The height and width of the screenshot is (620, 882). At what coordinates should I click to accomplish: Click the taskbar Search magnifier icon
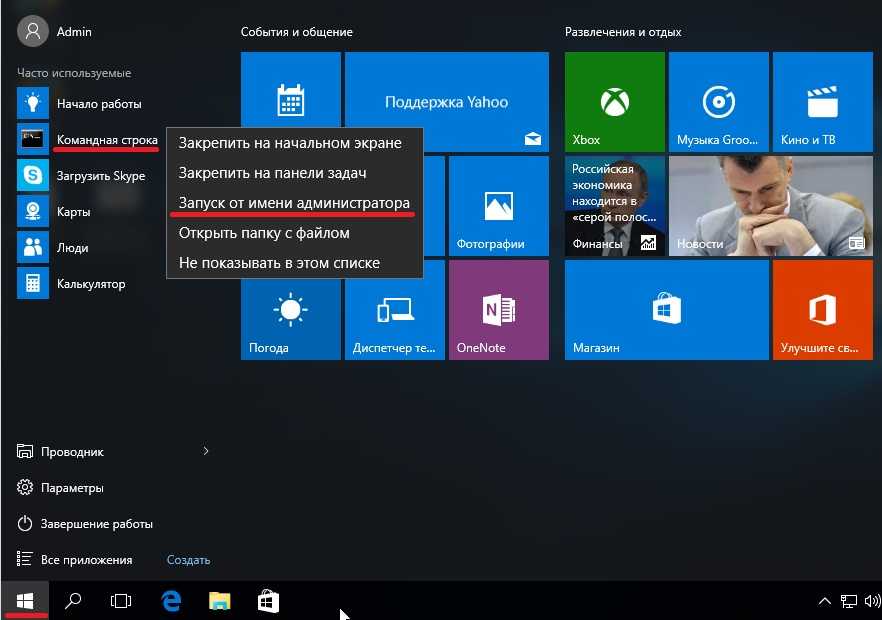point(73,600)
